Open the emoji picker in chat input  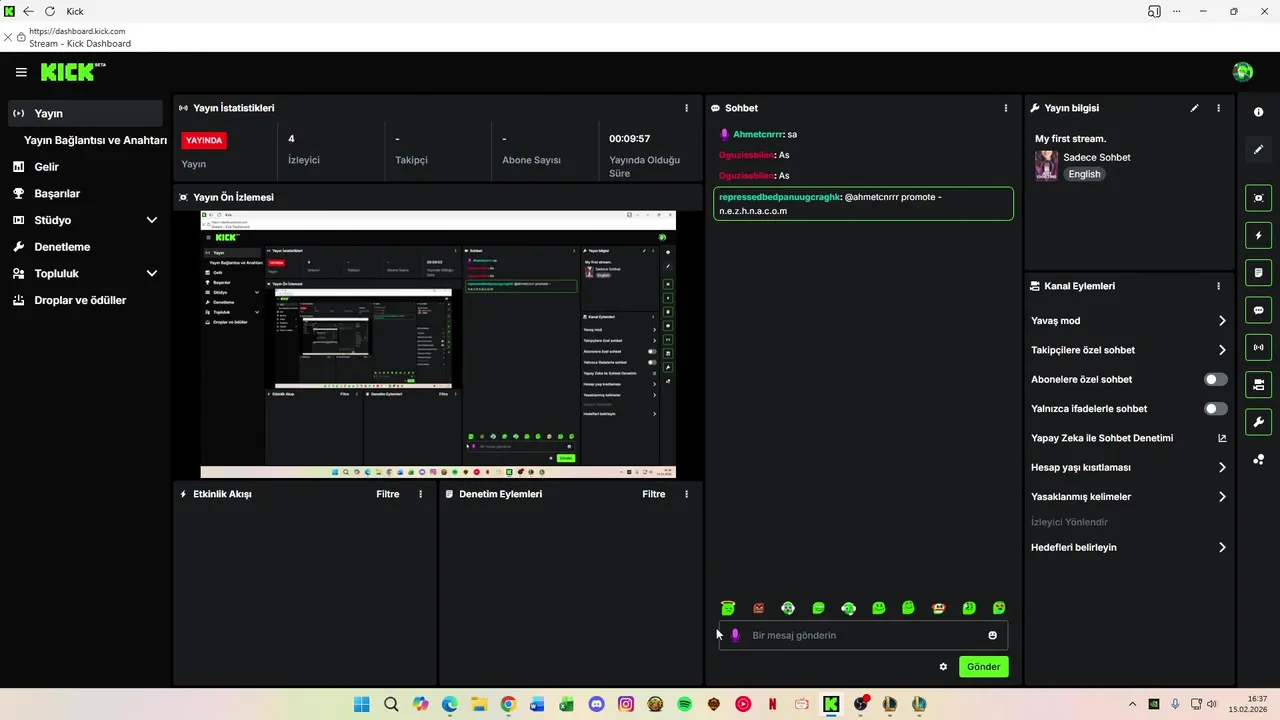pos(992,635)
